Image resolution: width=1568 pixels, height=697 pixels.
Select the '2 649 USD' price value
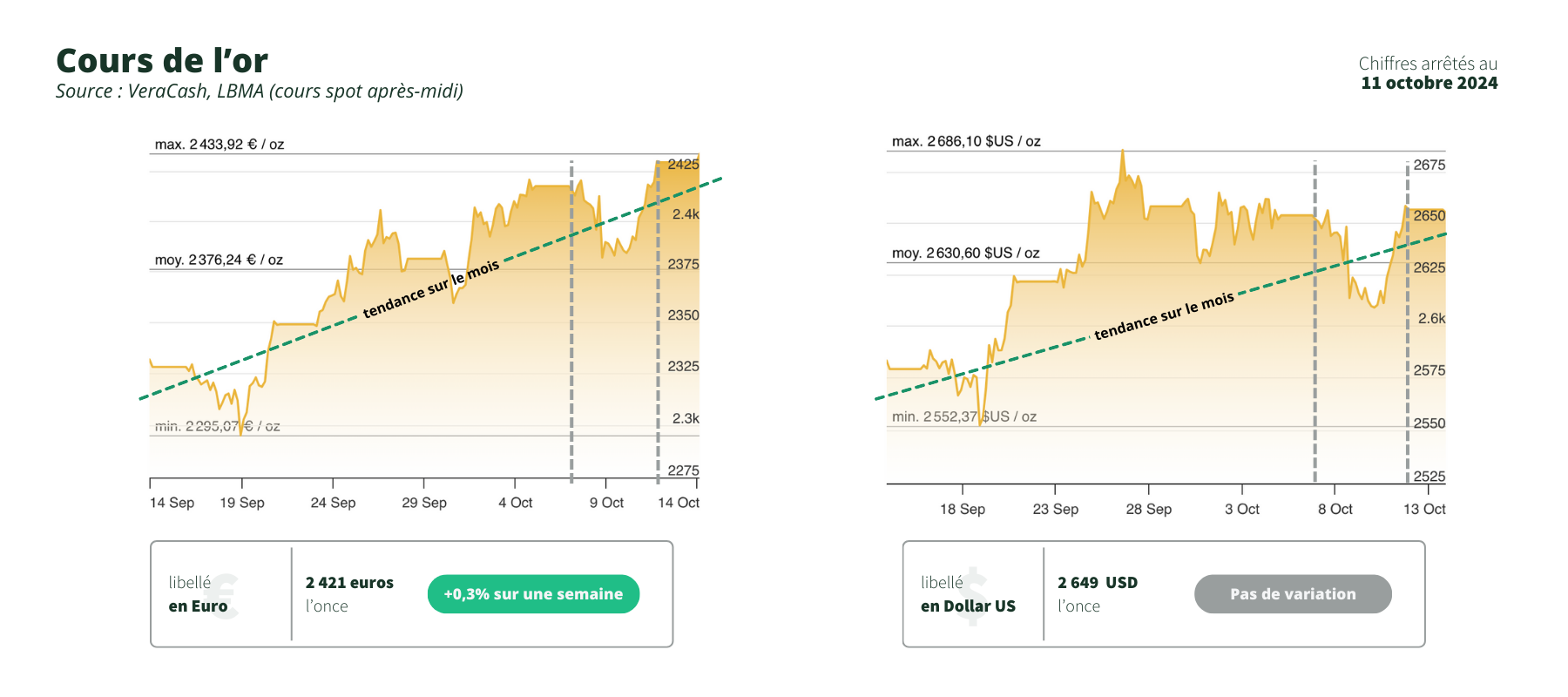pos(1098,583)
